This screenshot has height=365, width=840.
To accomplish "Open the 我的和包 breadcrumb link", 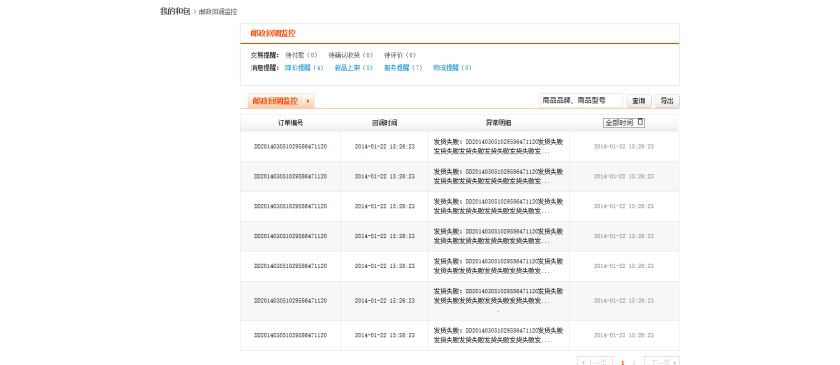I will 175,11.
